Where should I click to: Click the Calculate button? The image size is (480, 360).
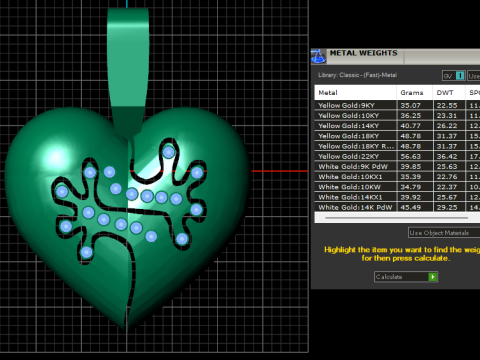pos(406,277)
